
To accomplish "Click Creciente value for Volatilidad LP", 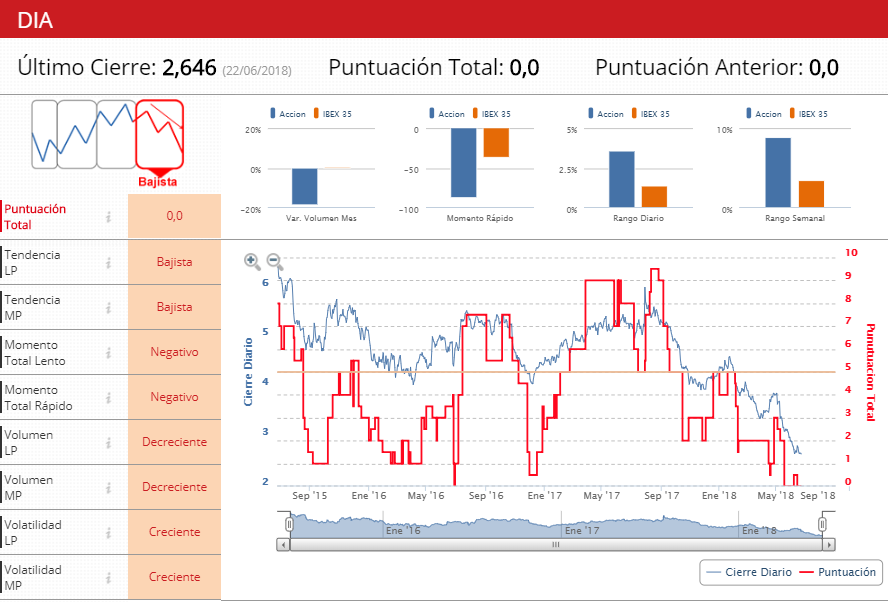I will [174, 532].
